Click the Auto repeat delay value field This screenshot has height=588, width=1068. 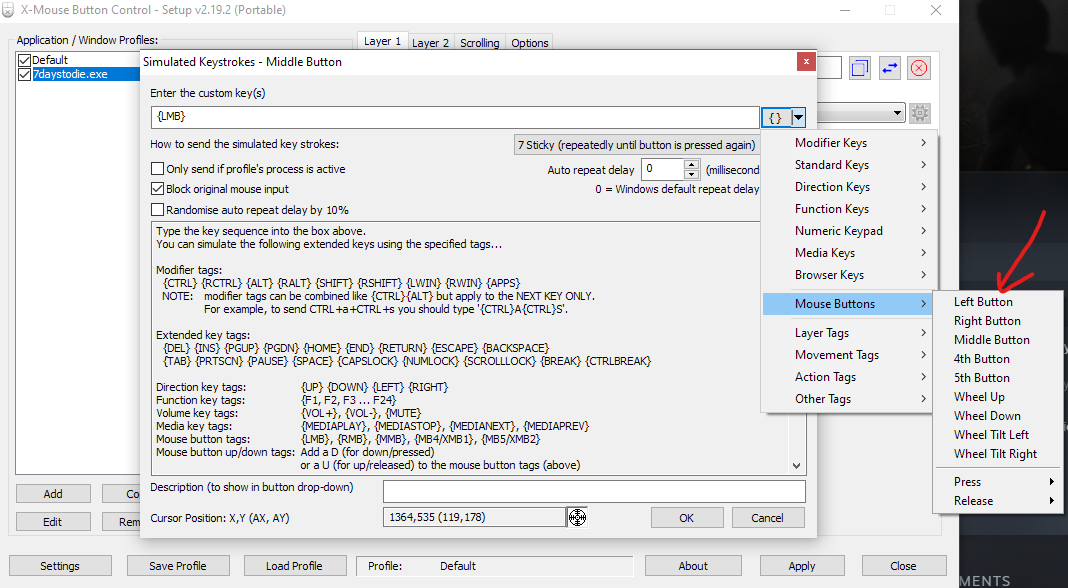coord(663,169)
